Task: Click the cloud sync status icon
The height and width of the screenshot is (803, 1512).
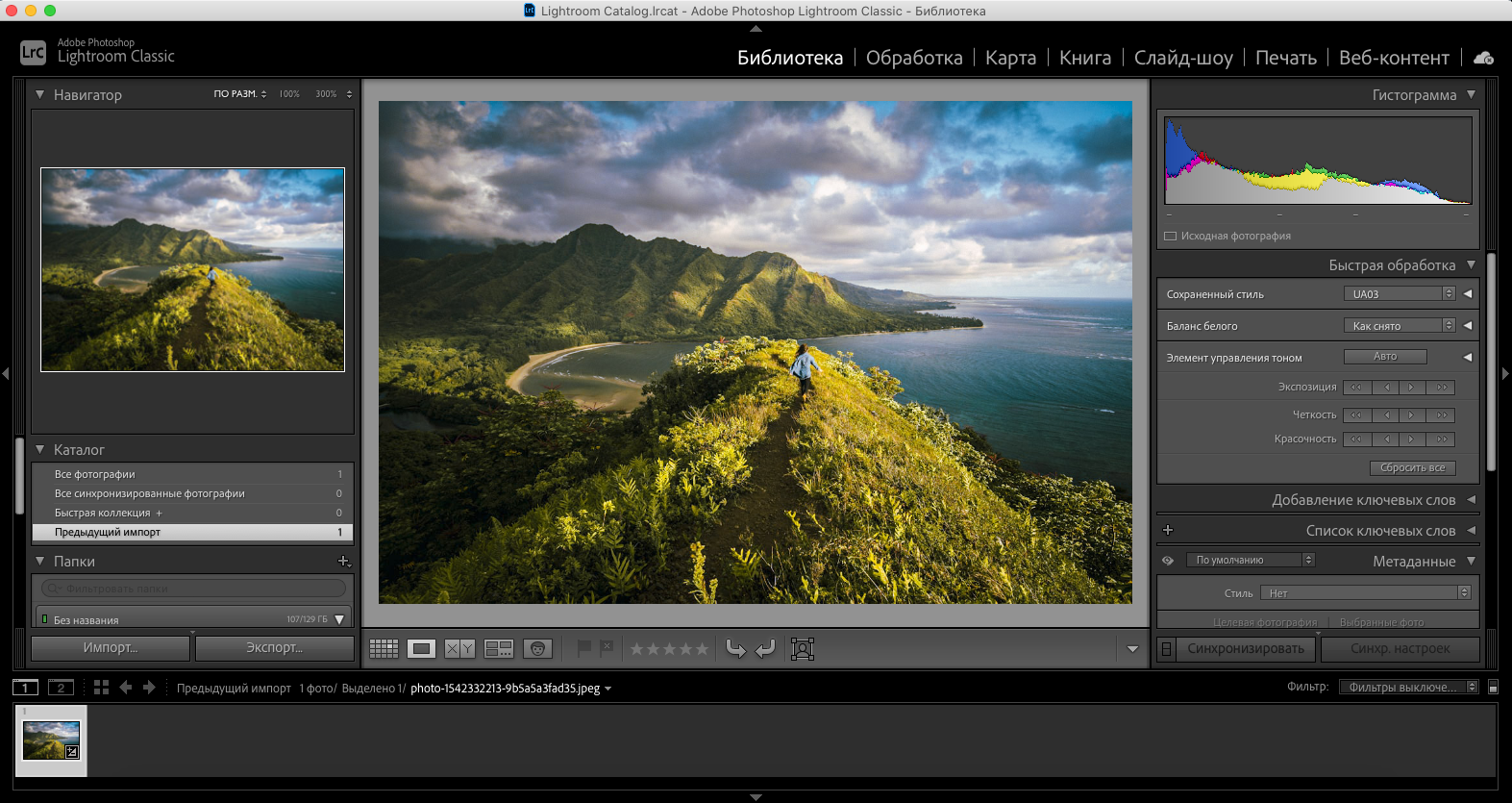Action: [1483, 58]
